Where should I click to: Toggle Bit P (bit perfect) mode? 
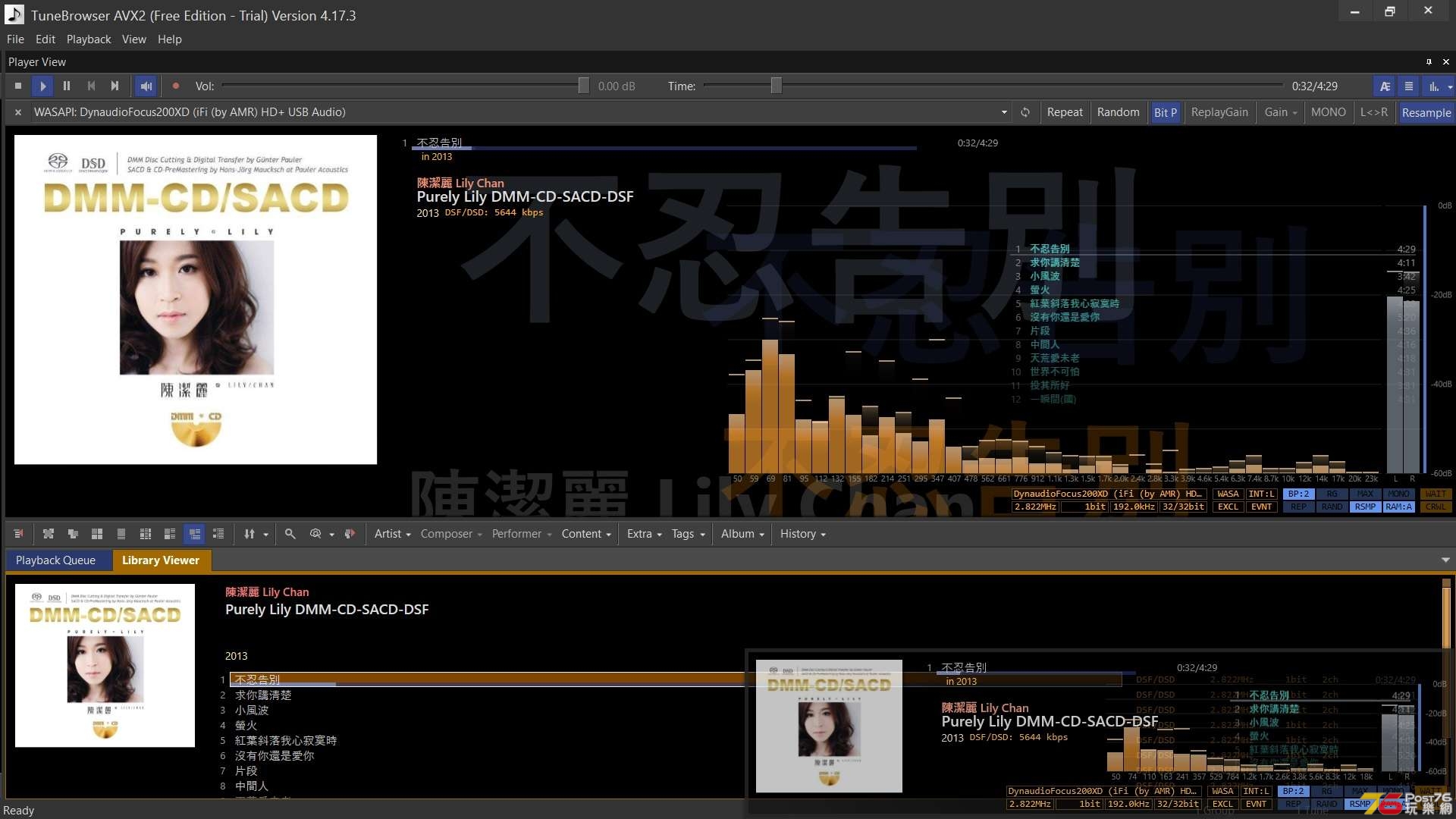click(1166, 112)
